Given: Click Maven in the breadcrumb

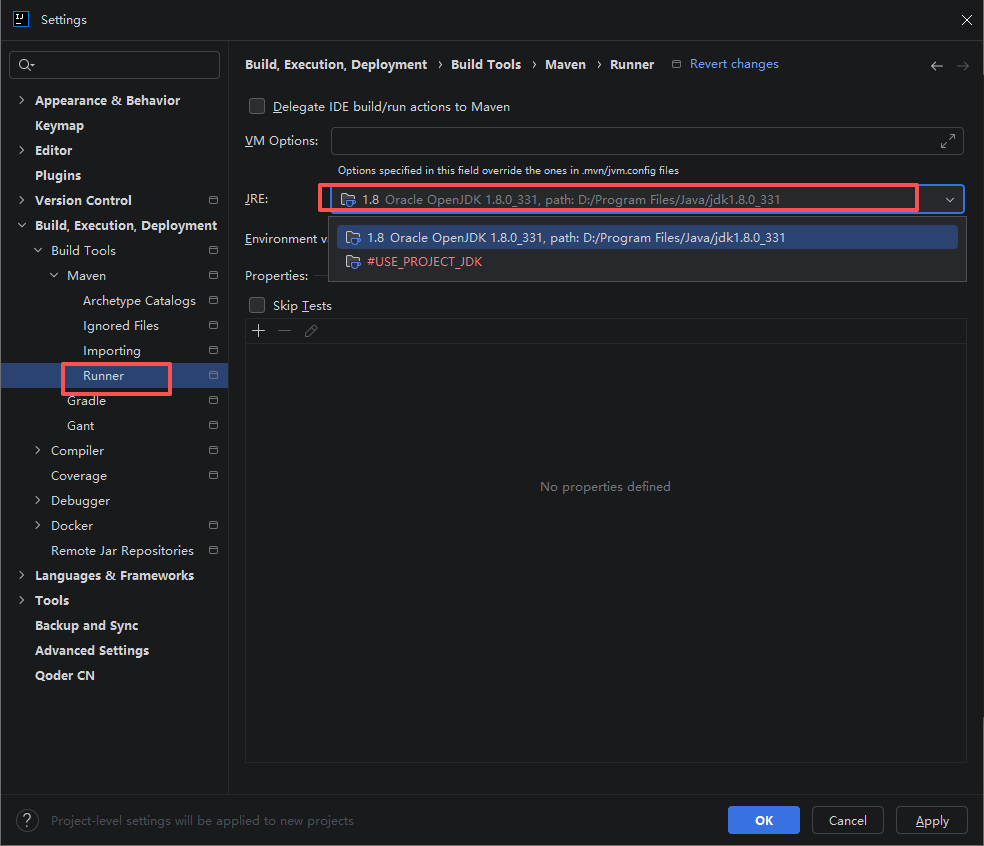Looking at the screenshot, I should point(565,65).
